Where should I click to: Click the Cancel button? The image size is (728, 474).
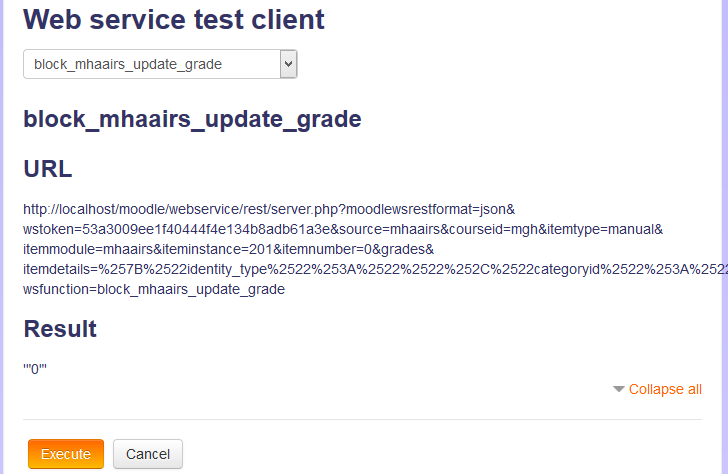148,454
